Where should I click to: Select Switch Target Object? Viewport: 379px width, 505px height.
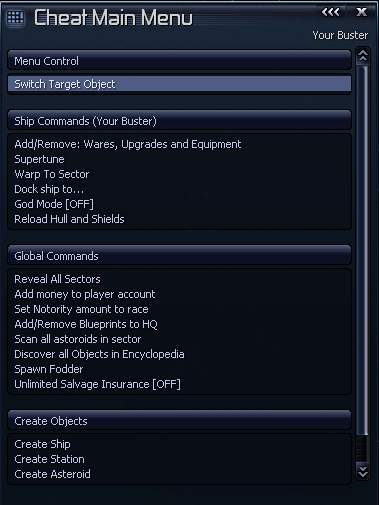tap(179, 84)
